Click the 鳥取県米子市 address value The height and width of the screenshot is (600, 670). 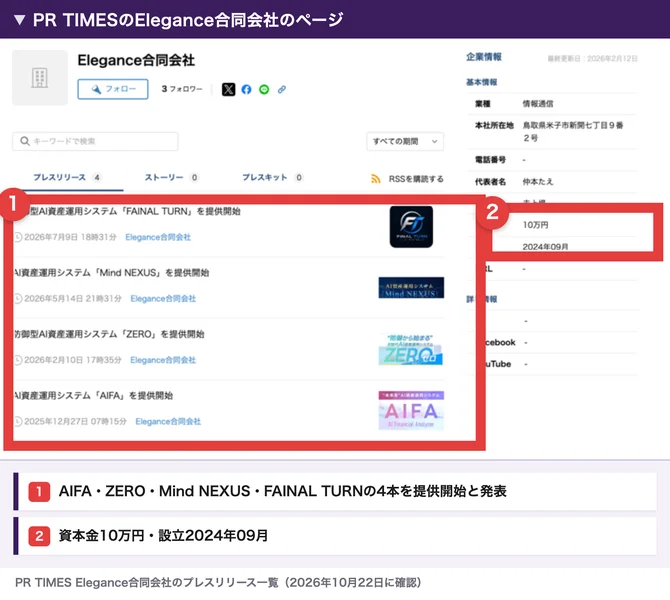(573, 131)
